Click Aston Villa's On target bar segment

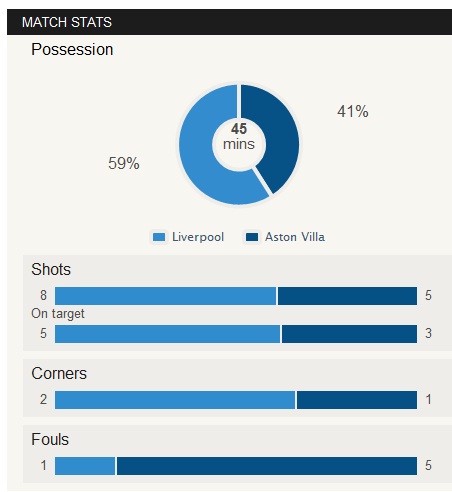click(x=349, y=334)
